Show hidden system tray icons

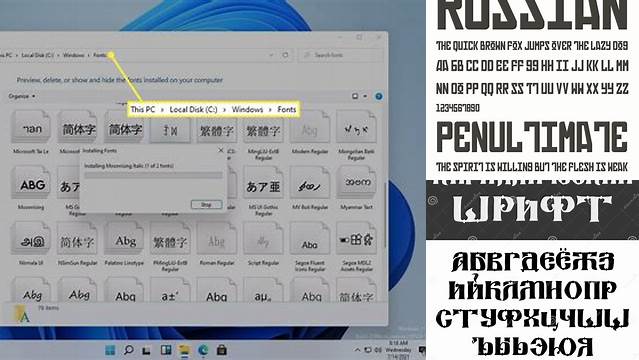click(357, 350)
